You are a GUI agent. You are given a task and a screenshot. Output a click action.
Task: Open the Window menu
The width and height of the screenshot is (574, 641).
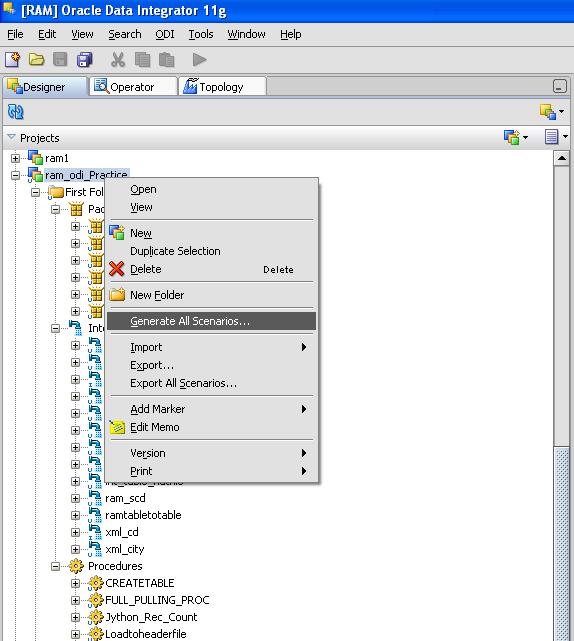tap(247, 34)
